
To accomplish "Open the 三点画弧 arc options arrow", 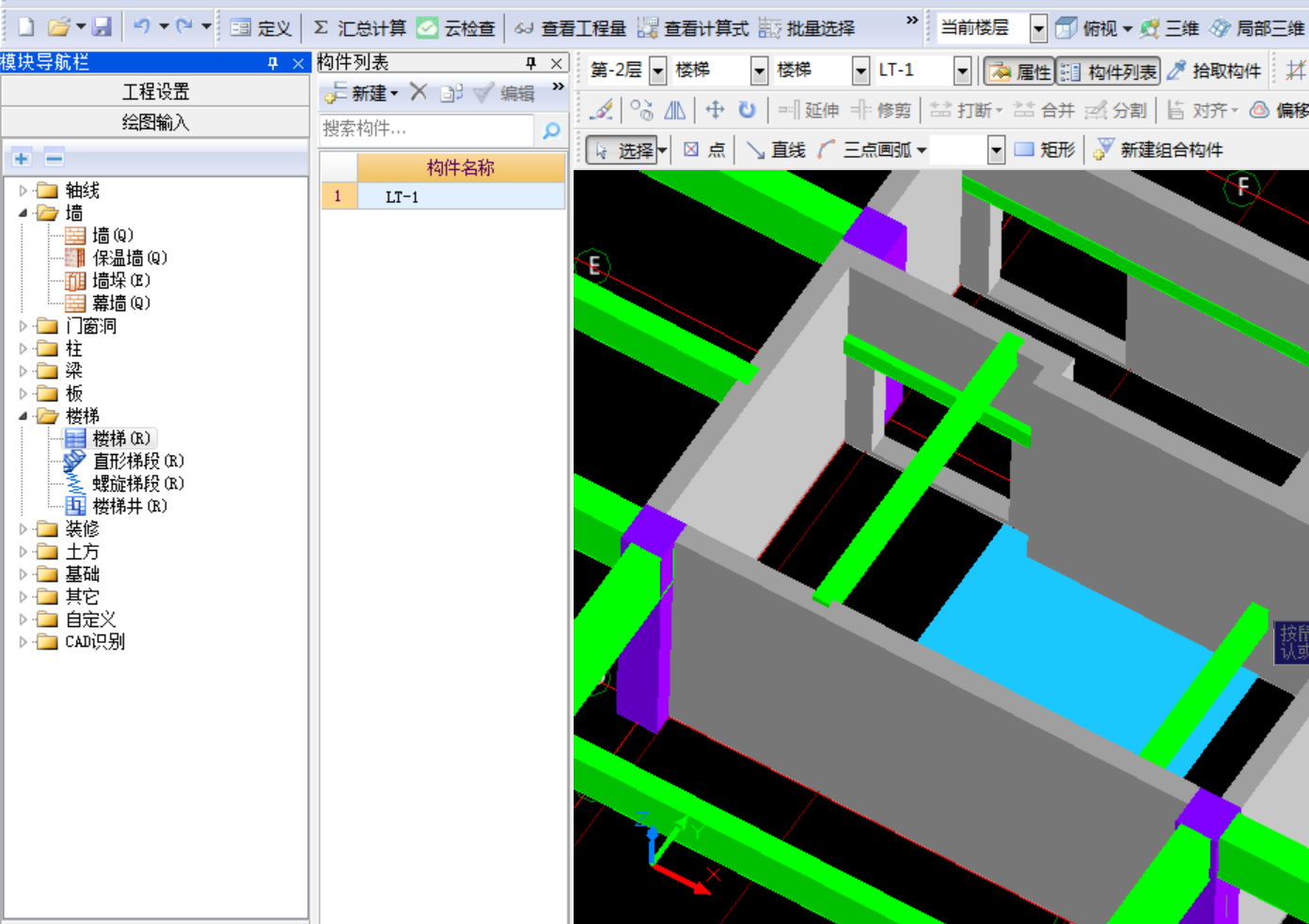I will tap(923, 150).
